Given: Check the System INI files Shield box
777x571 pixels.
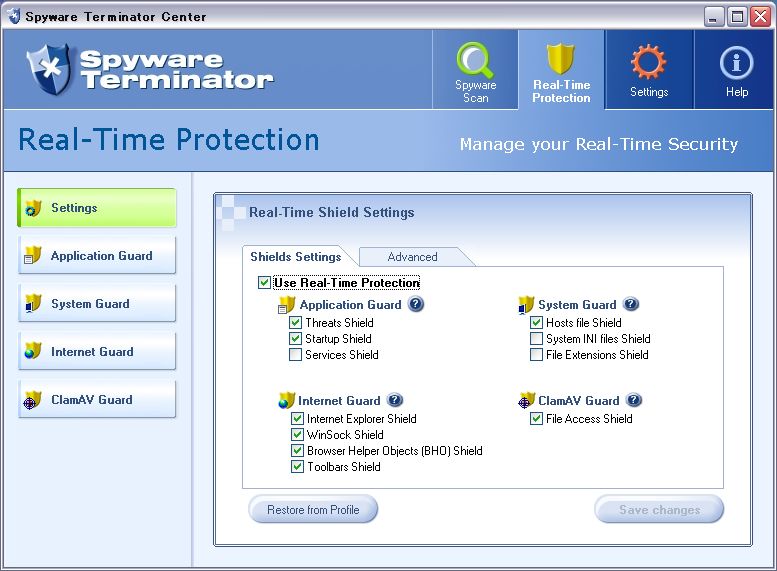Looking at the screenshot, I should 536,338.
